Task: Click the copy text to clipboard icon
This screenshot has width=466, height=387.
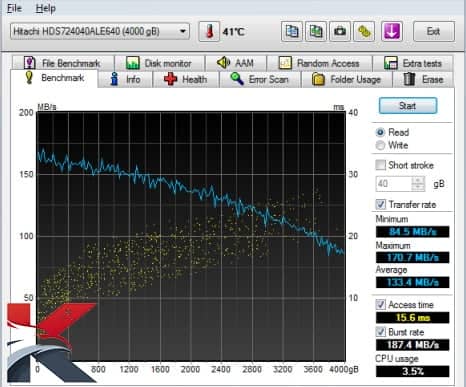Action: click(x=292, y=32)
